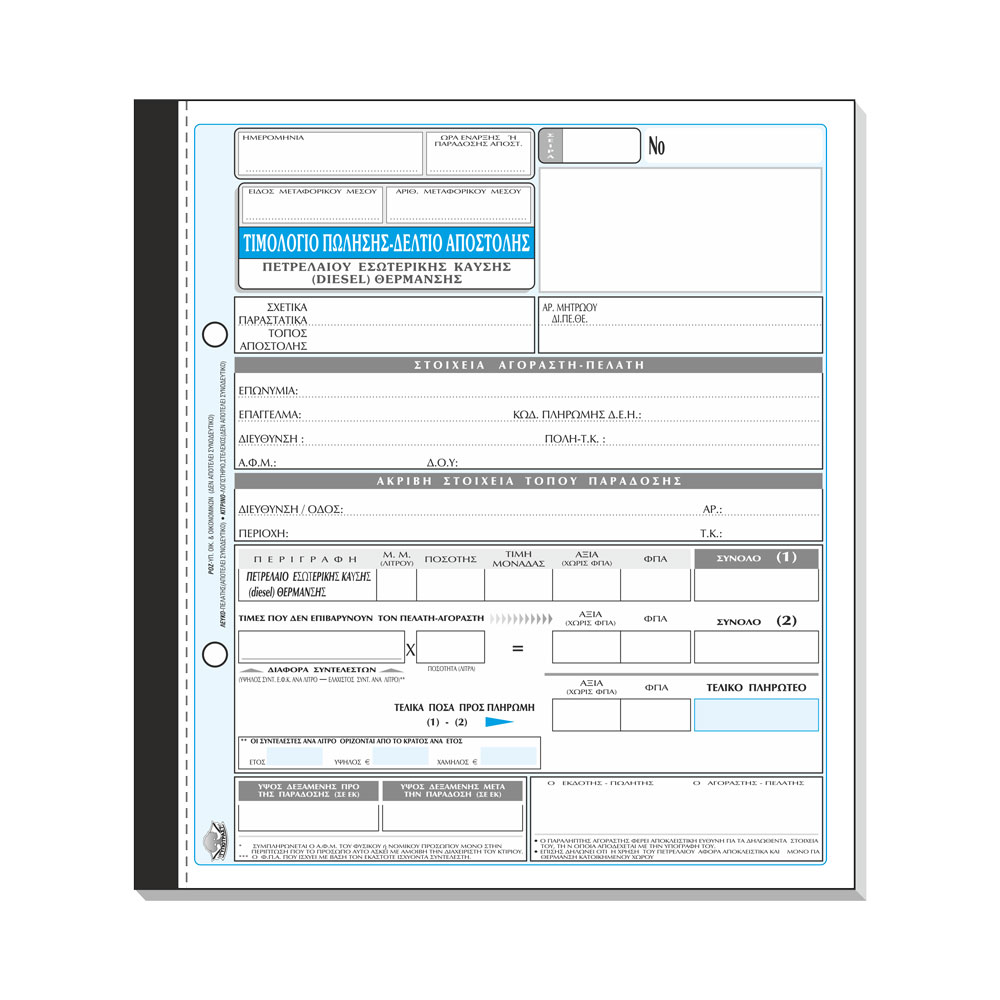Click the ΕΤΟΣ light blue field
Image resolution: width=1000 pixels, height=1000 pixels.
tap(295, 757)
